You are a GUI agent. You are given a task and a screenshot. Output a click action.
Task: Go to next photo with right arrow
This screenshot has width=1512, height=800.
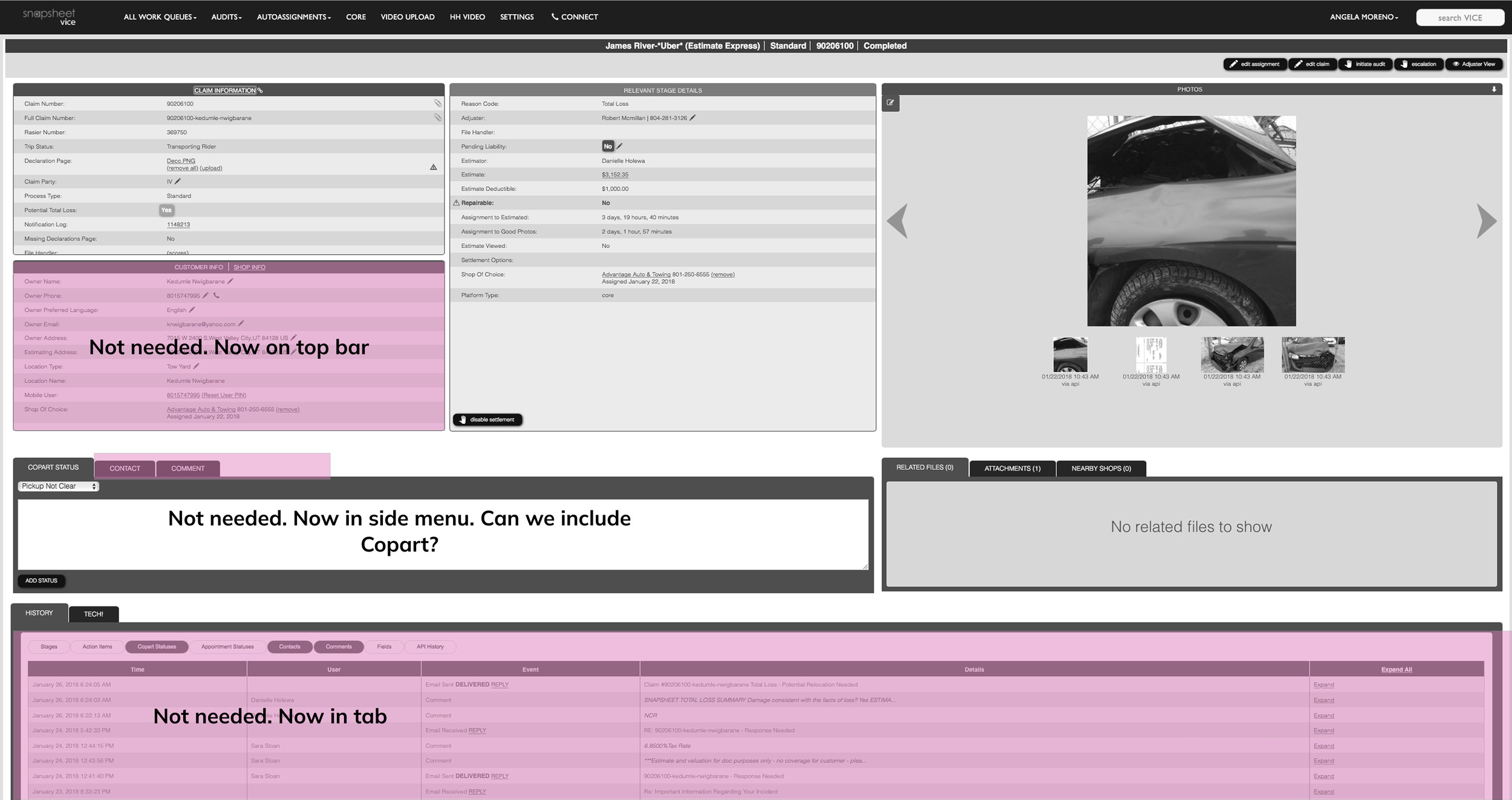(x=1486, y=221)
